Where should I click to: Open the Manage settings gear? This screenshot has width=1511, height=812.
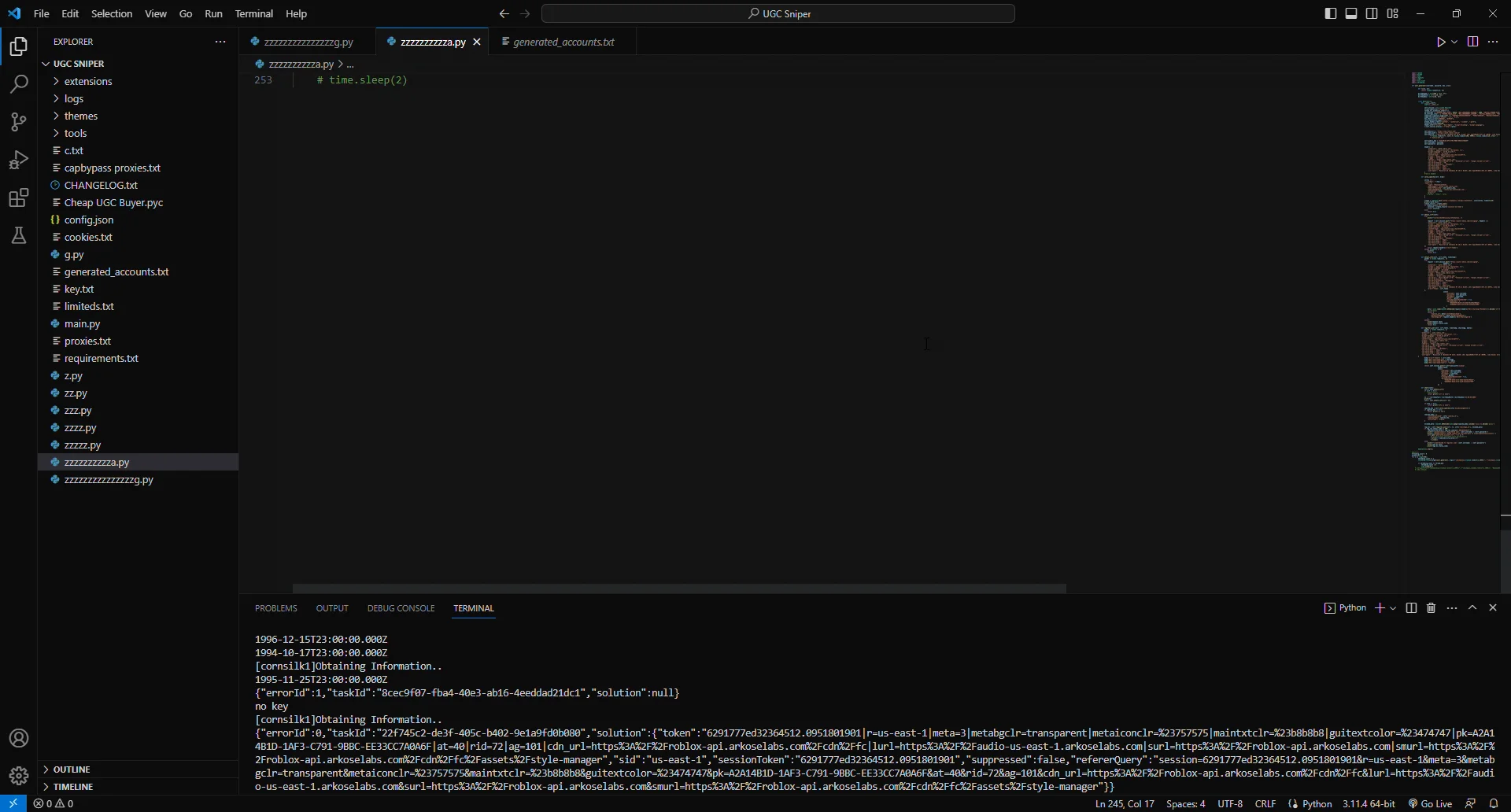pos(17,775)
